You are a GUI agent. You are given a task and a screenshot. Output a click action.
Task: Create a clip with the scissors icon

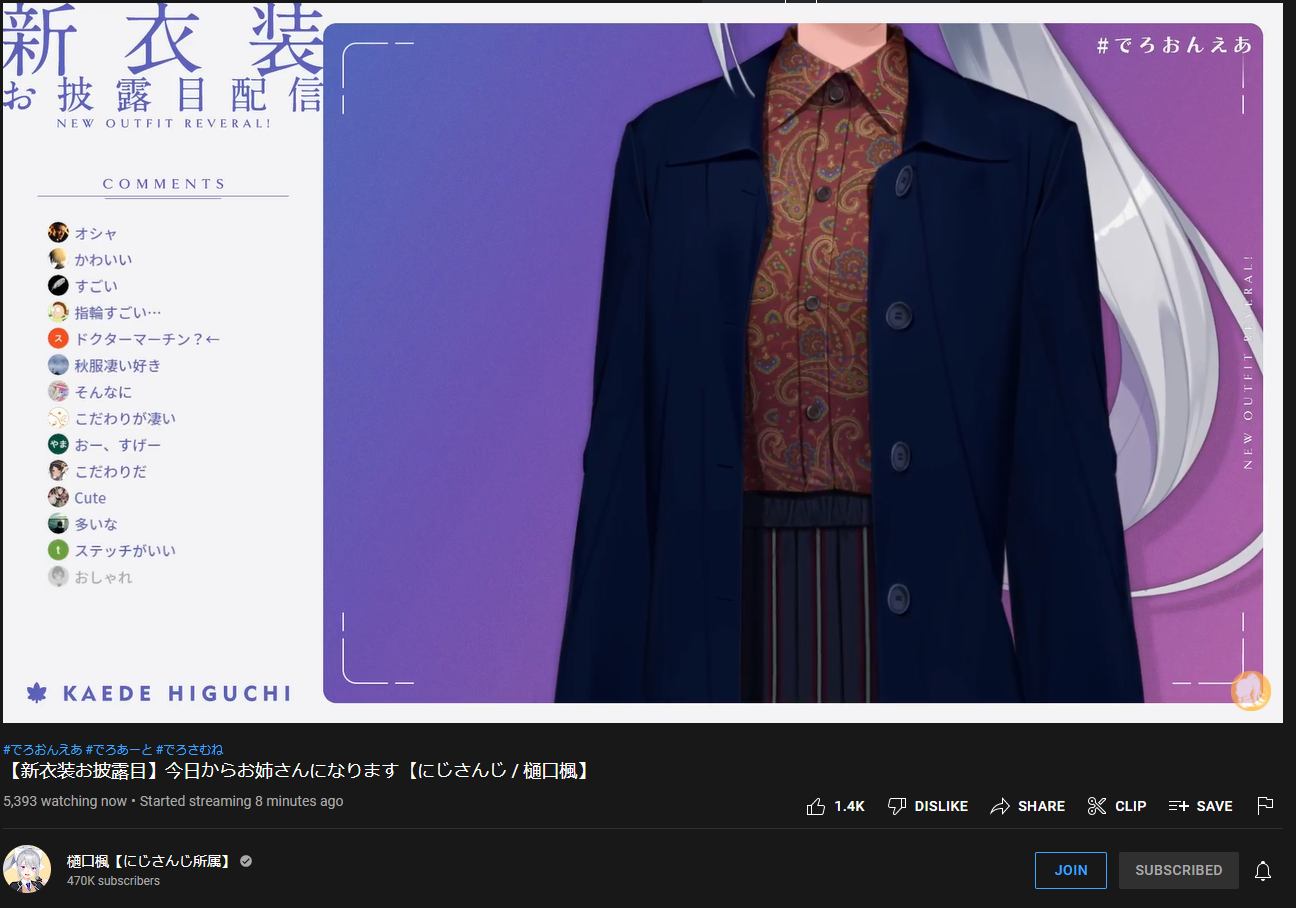click(x=1097, y=806)
